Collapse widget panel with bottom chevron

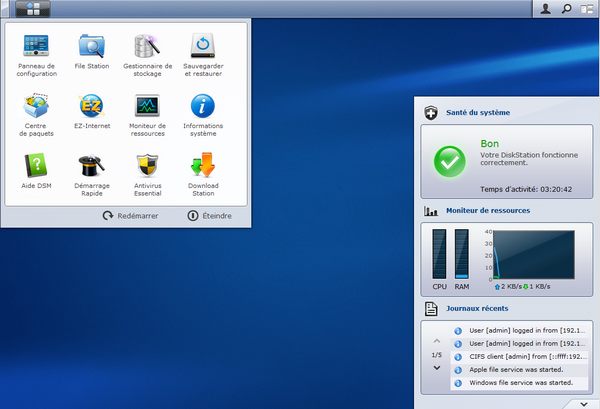pos(584,404)
